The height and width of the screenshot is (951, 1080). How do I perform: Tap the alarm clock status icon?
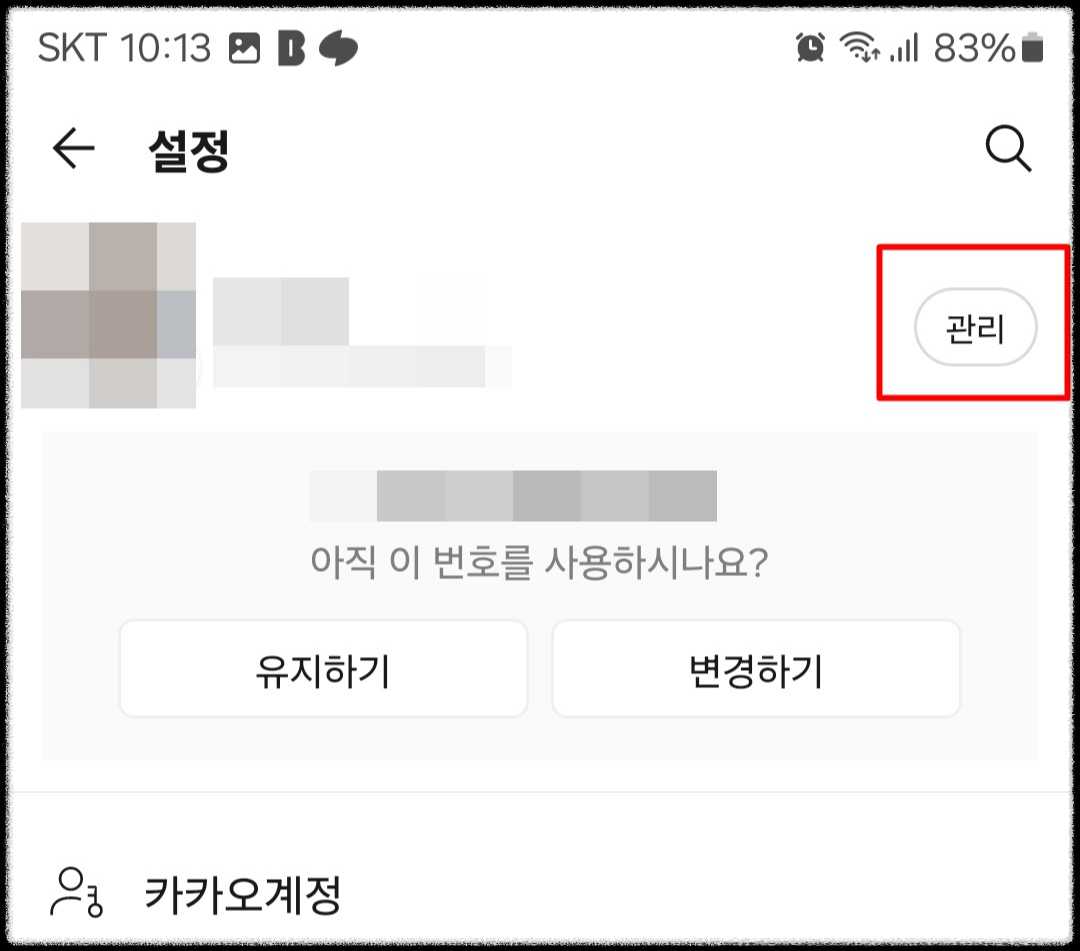click(810, 48)
